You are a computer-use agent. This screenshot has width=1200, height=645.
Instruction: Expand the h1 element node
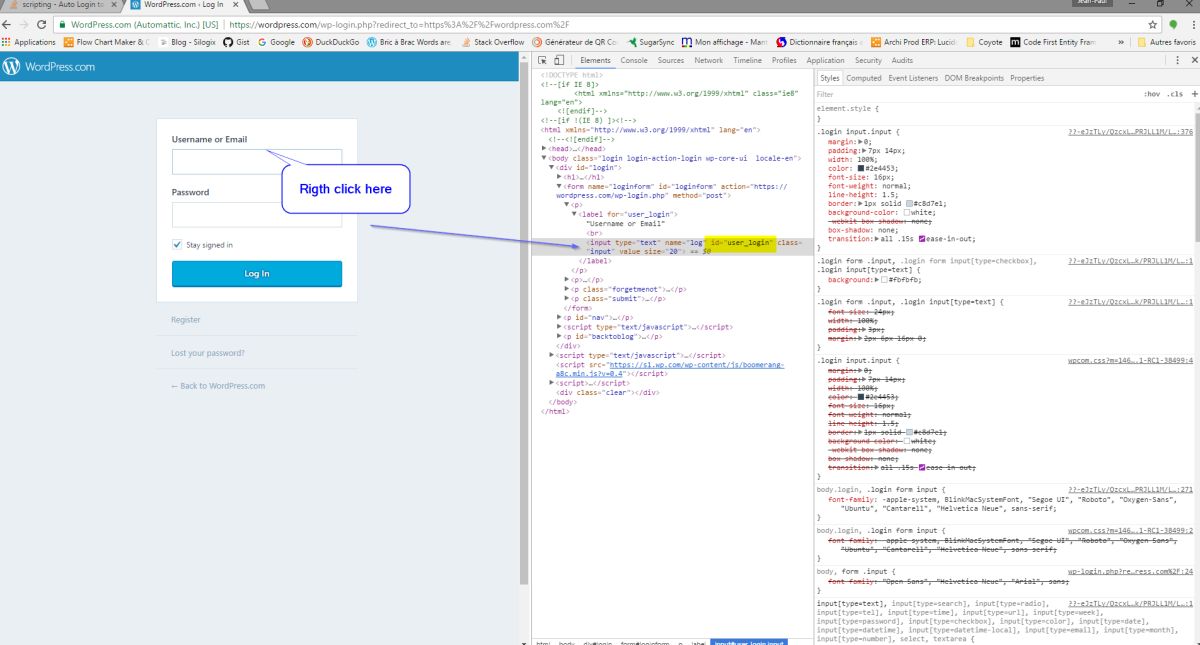pyautogui.click(x=560, y=177)
